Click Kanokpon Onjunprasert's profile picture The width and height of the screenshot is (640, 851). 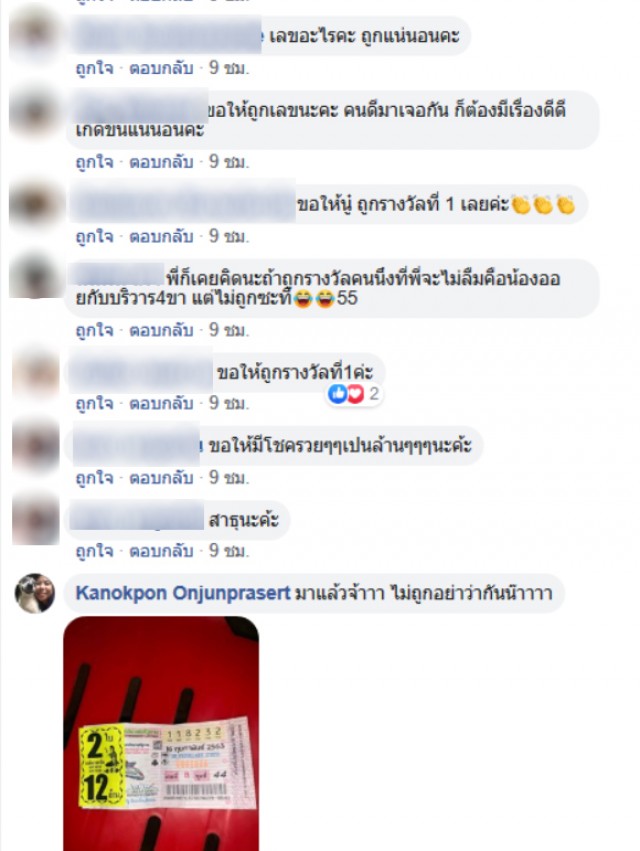35,593
